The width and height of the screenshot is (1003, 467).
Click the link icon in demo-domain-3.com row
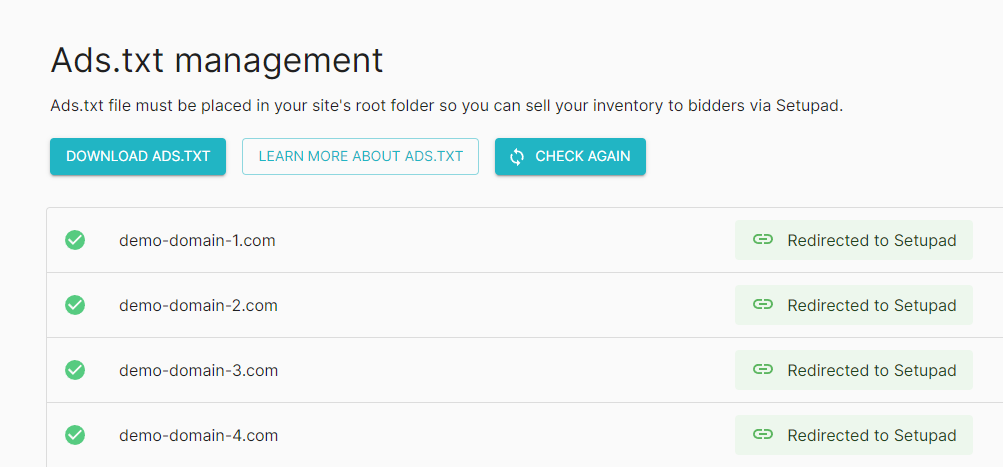[762, 370]
